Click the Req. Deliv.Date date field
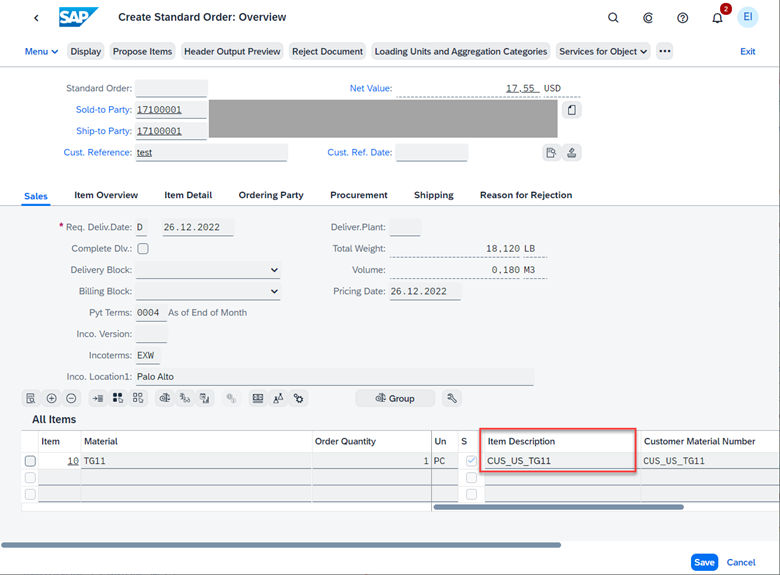The height and width of the screenshot is (575, 780). click(x=197, y=227)
